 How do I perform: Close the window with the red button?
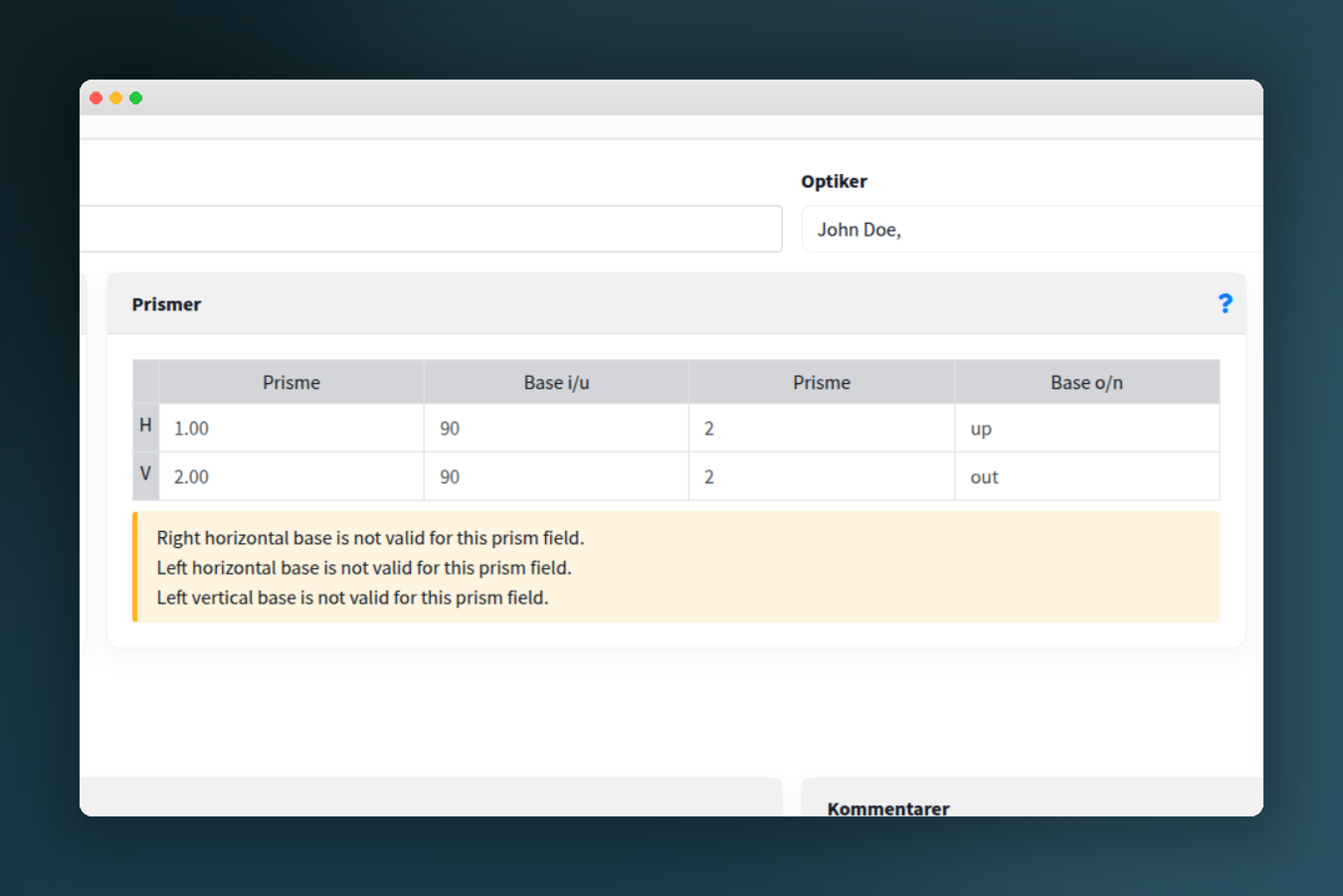pos(96,97)
